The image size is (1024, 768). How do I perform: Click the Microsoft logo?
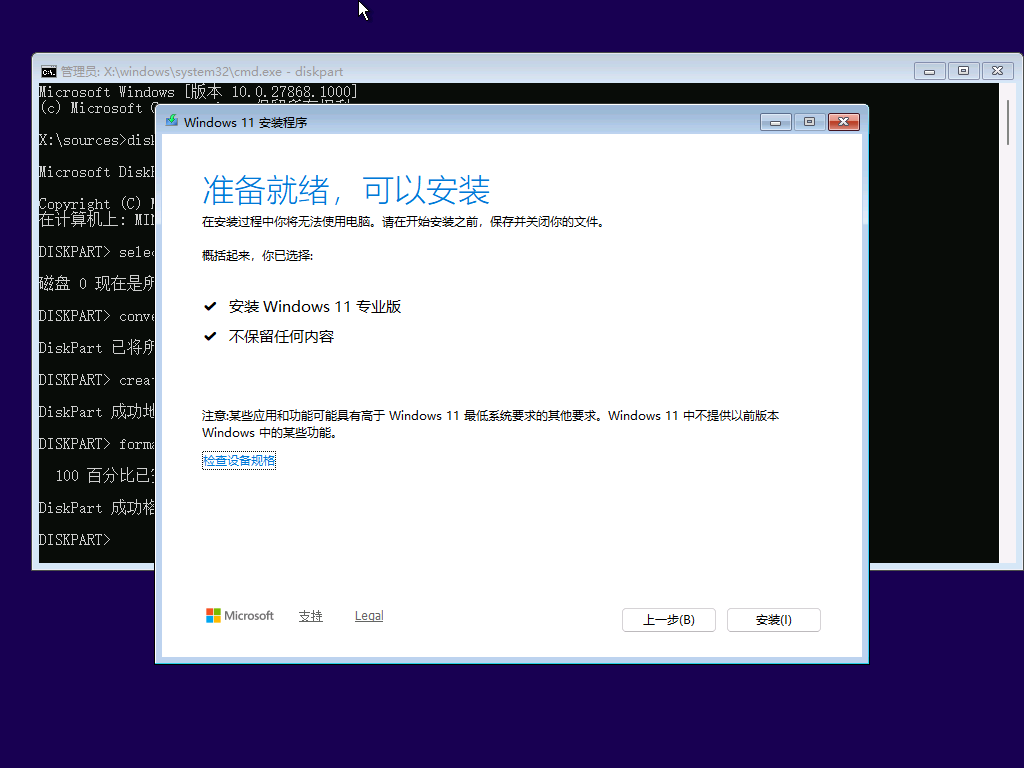tap(240, 616)
